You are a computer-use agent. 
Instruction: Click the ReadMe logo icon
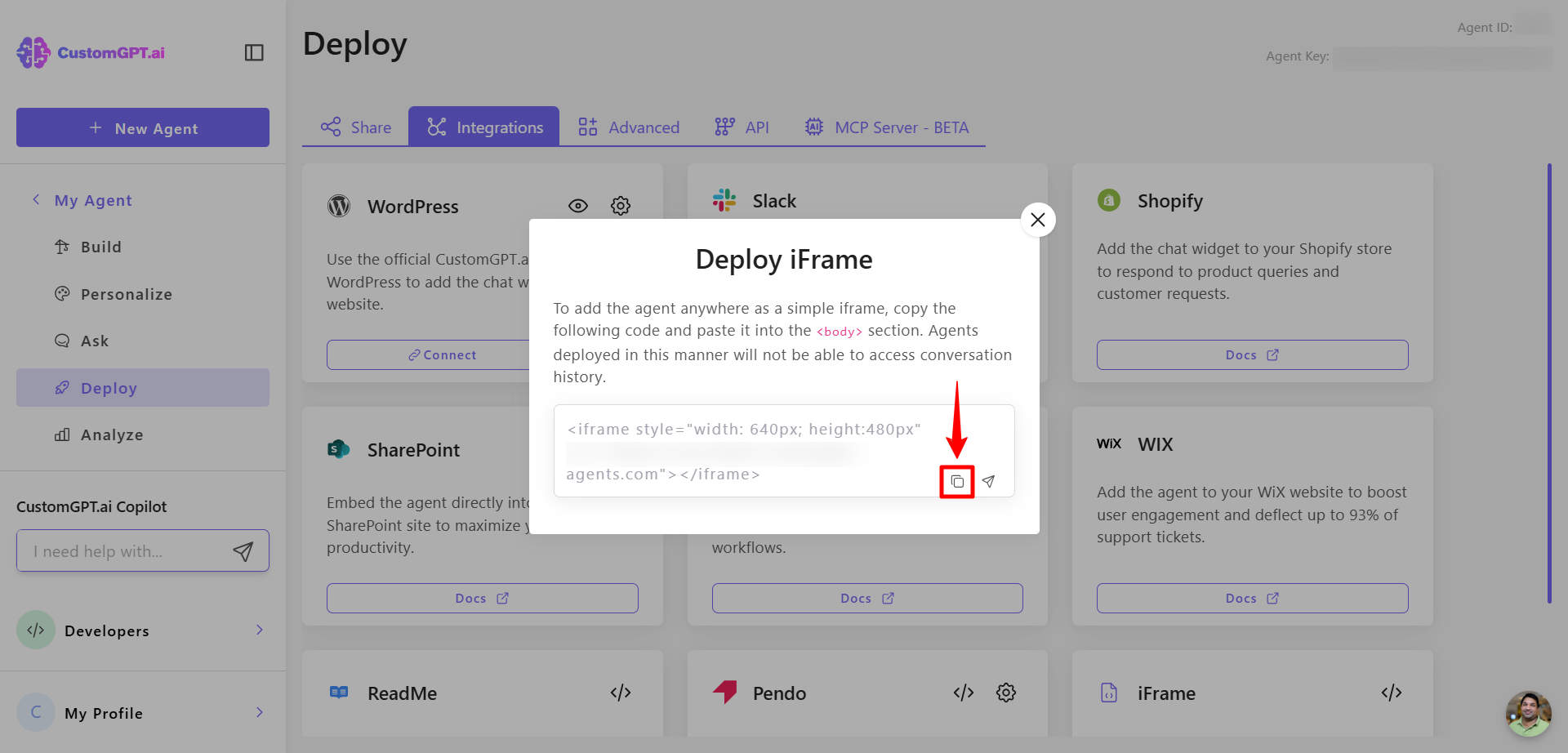point(339,693)
